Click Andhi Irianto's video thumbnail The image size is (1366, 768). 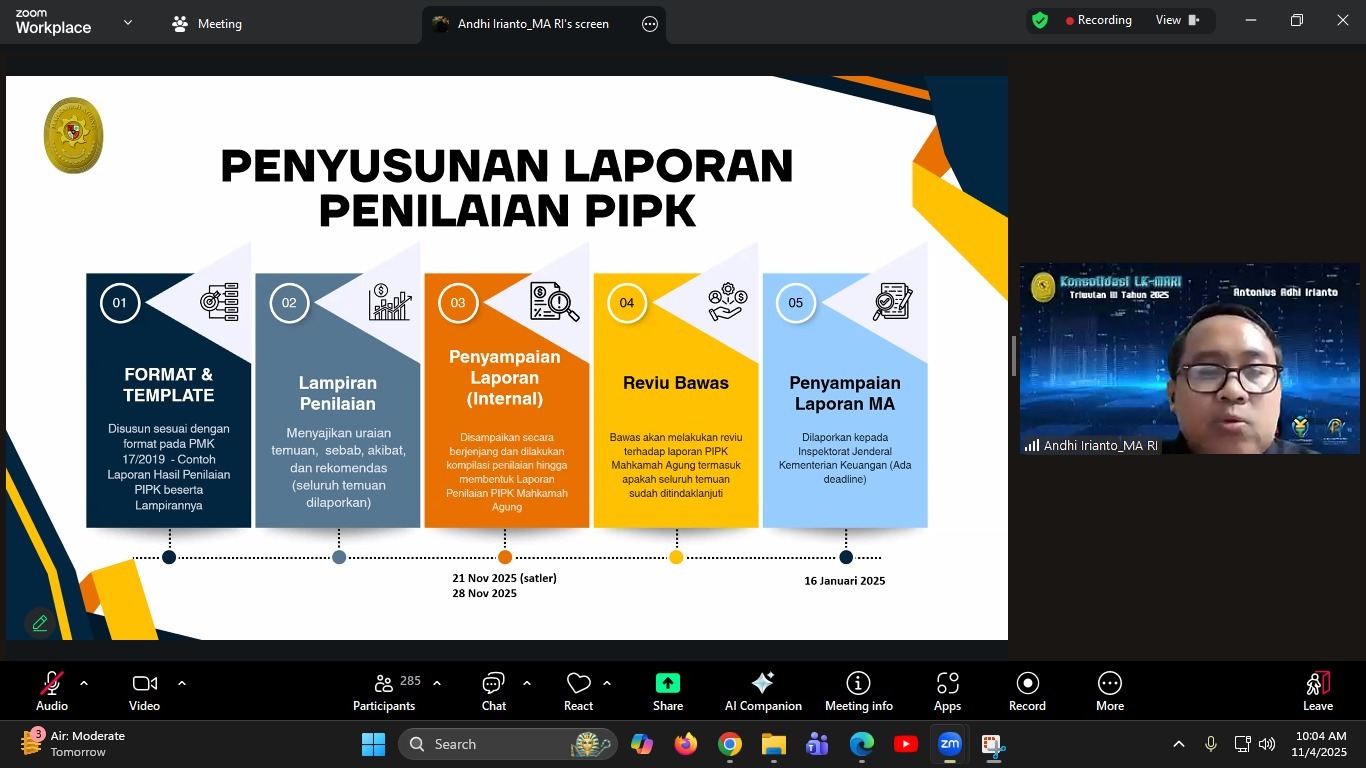[1189, 358]
